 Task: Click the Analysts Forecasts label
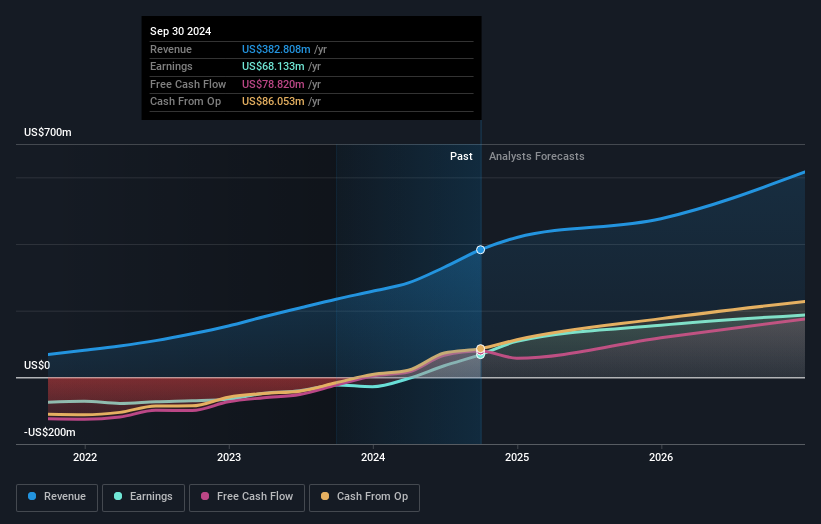click(537, 157)
